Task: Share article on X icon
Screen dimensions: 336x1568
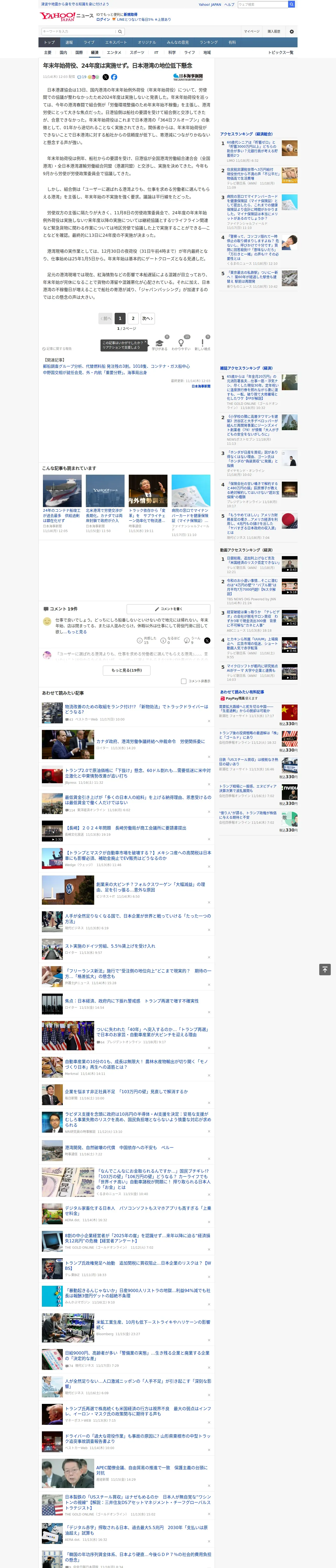Action: click(x=105, y=77)
